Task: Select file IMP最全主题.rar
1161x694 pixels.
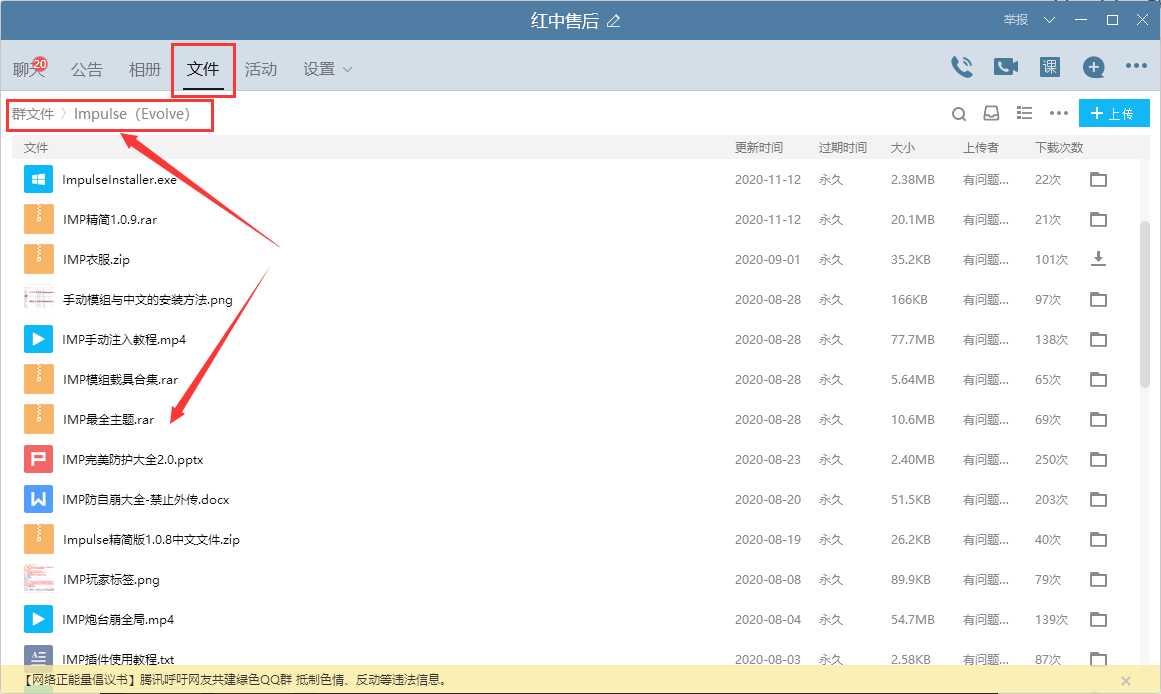Action: (108, 419)
